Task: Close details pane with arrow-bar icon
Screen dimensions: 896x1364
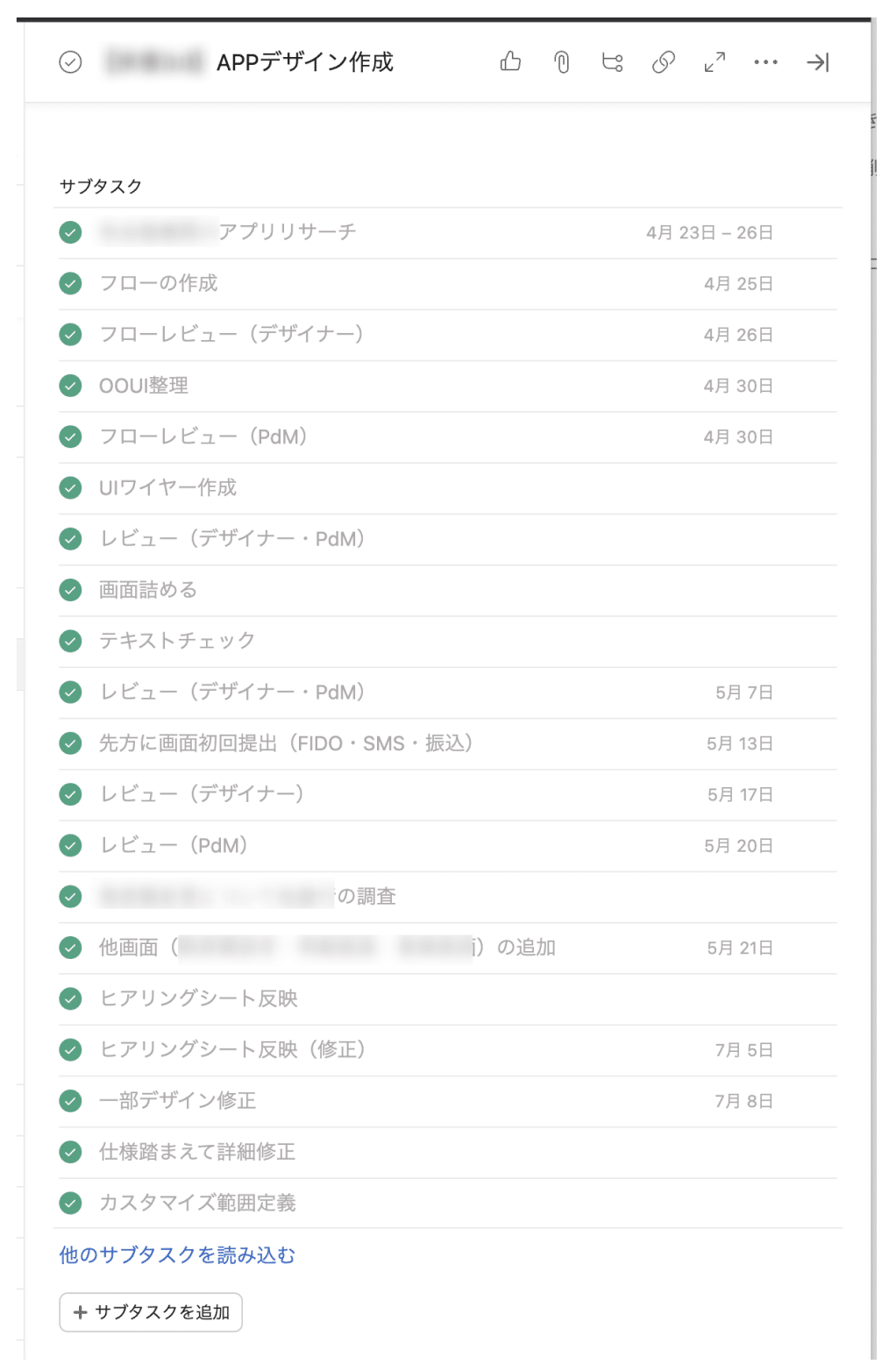Action: 817,61
